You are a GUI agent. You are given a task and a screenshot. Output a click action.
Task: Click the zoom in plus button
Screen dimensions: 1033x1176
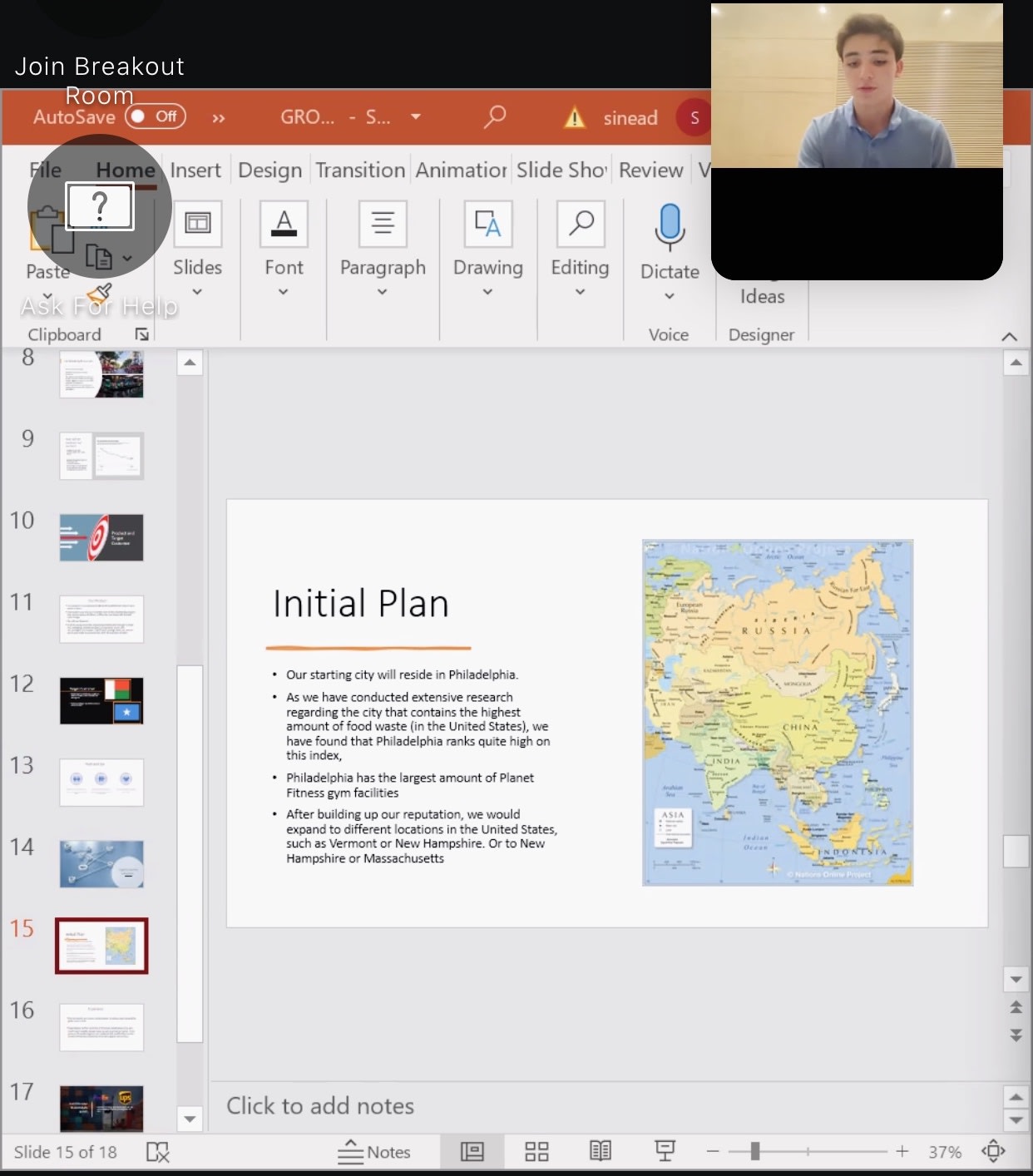coord(902,1152)
